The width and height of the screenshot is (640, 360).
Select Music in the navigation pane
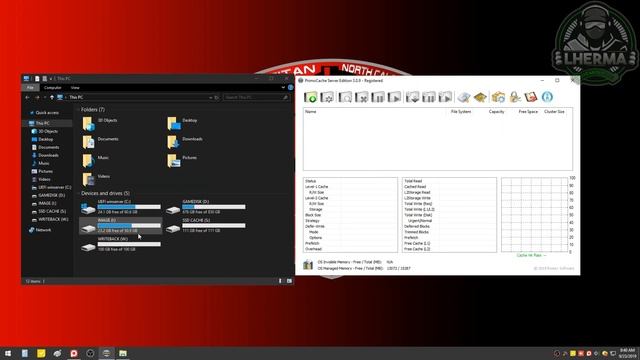[44, 163]
